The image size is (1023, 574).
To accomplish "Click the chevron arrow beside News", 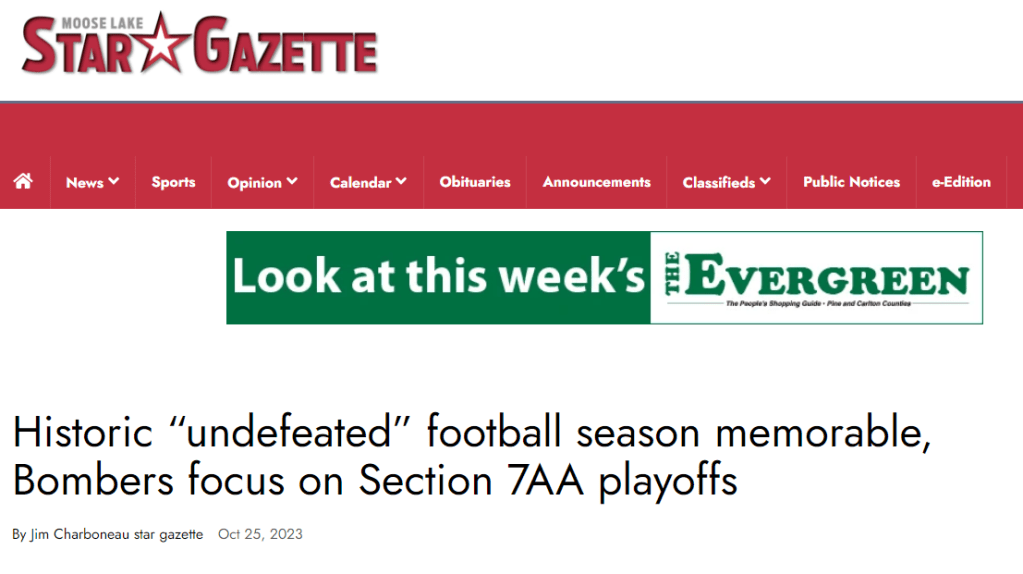I will (x=114, y=181).
